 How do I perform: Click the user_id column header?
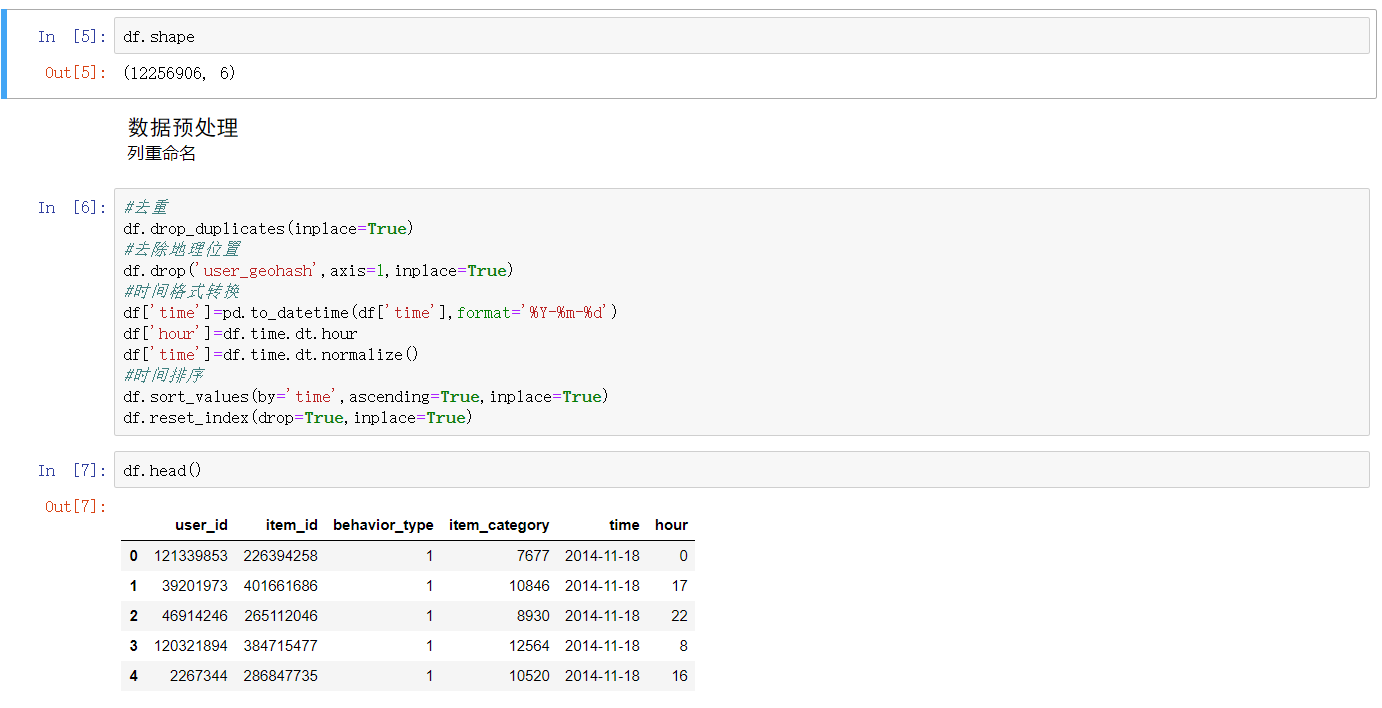tap(201, 525)
